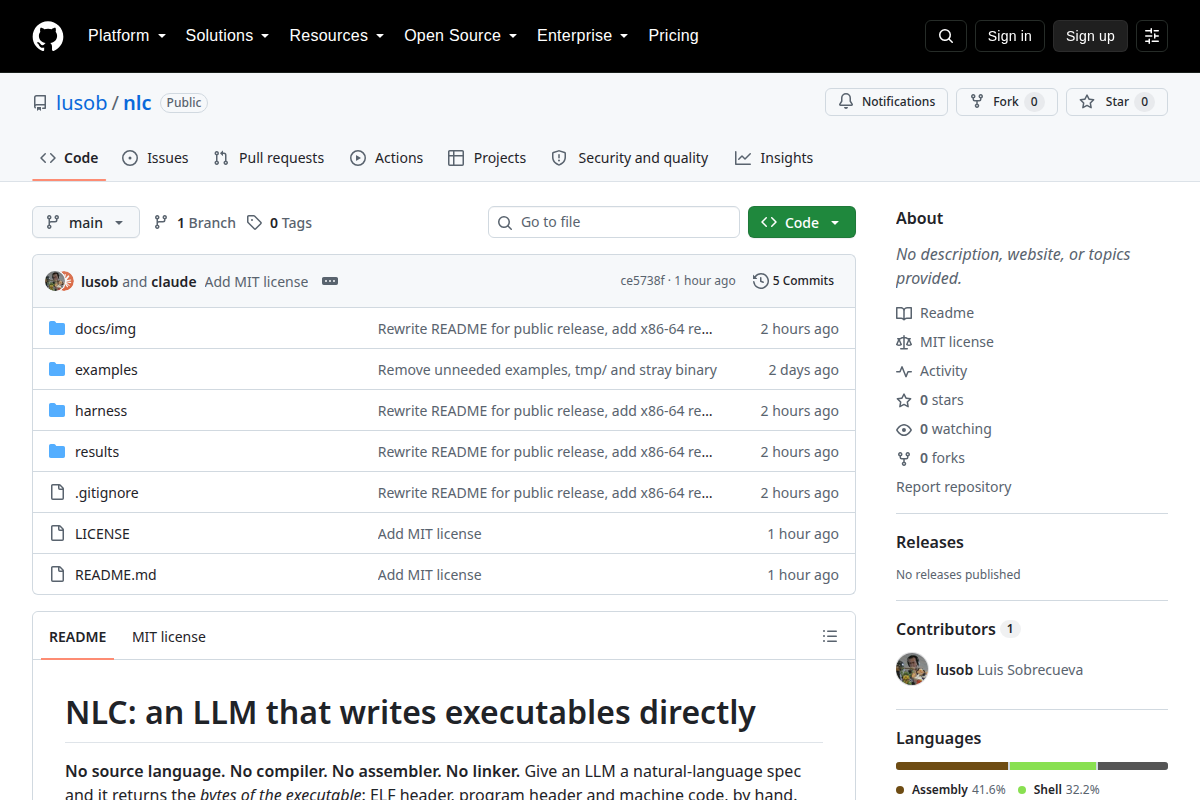View lusob contributor avatar
Image resolution: width=1200 pixels, height=800 pixels.
[912, 669]
